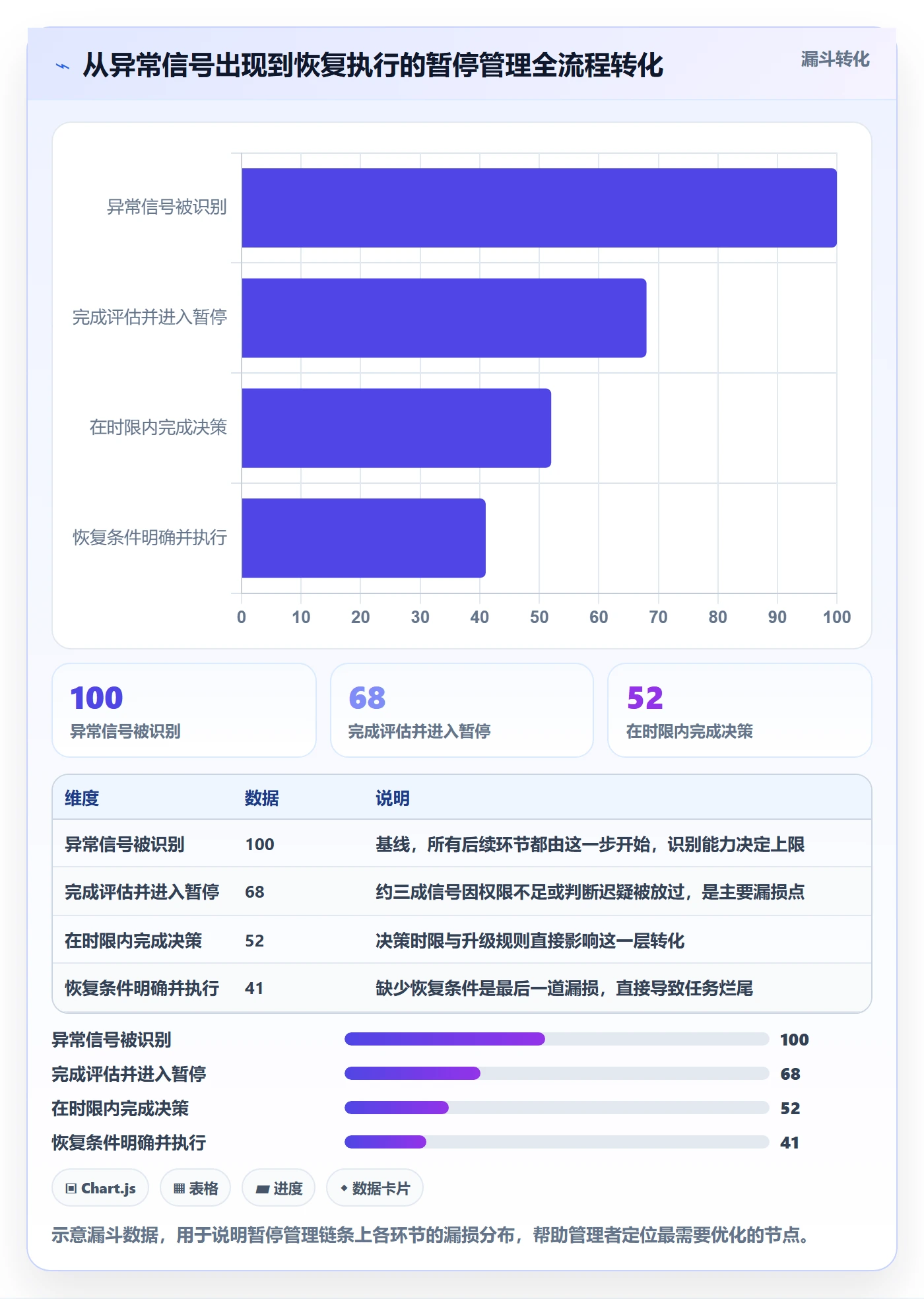Click the chart y-axis label 在时限内完成决策
The width and height of the screenshot is (924, 1299).
click(x=158, y=428)
